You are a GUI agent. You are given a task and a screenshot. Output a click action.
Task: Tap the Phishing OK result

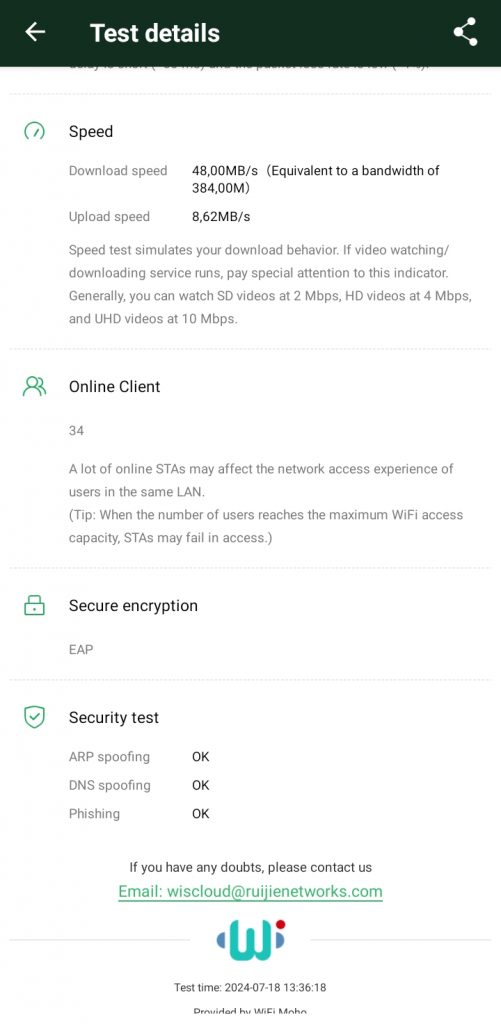coord(201,814)
